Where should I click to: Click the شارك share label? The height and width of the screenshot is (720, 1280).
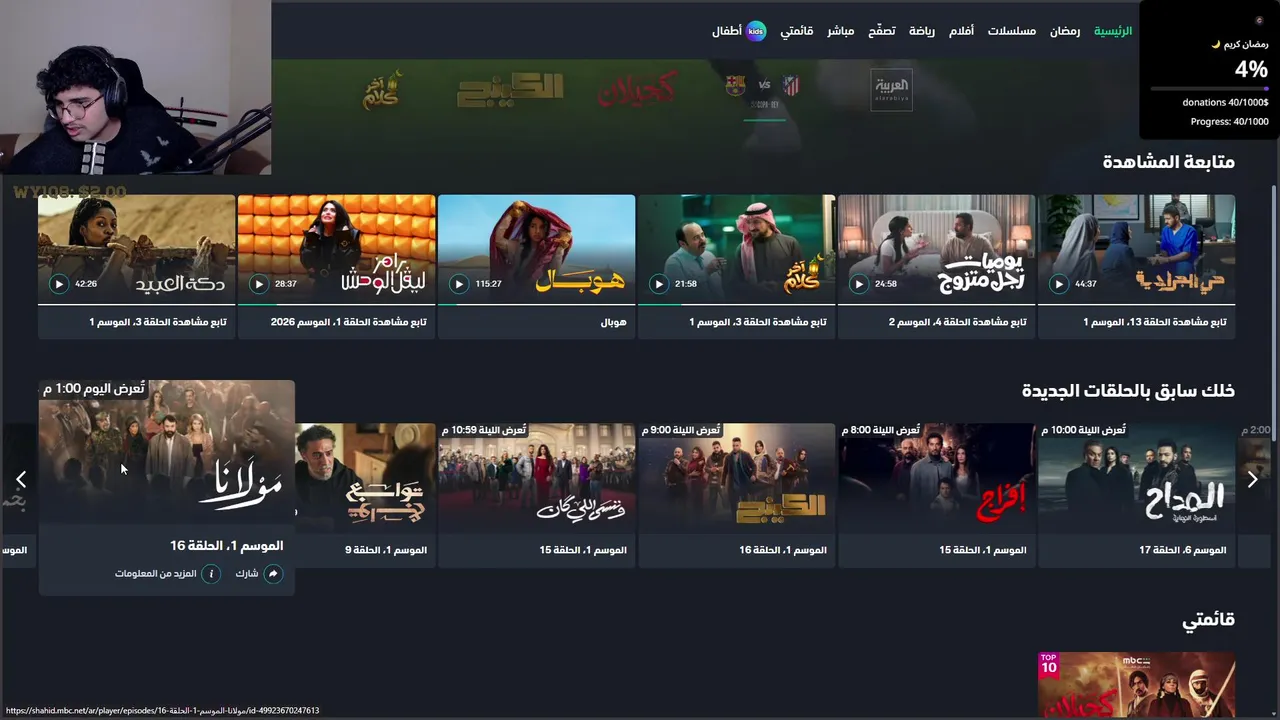click(x=247, y=574)
